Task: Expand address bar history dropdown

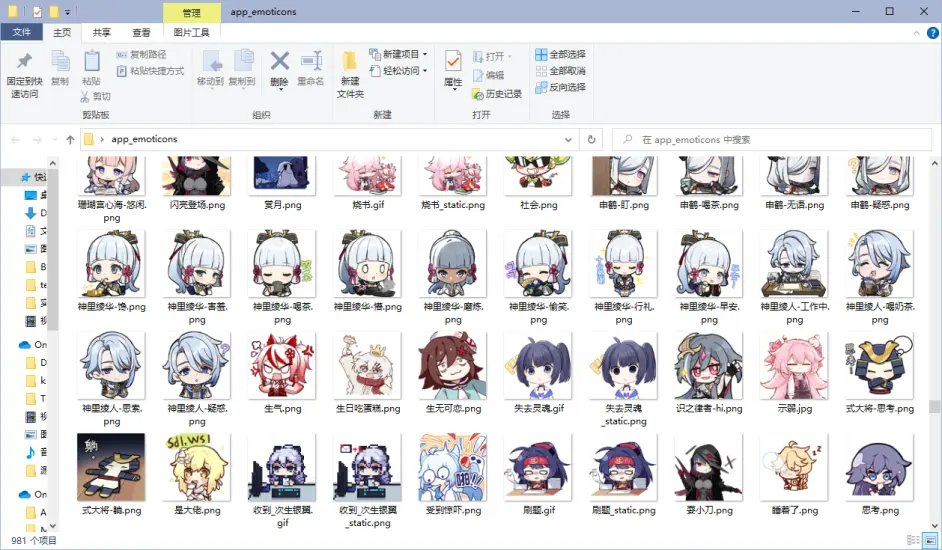Action: pos(568,139)
